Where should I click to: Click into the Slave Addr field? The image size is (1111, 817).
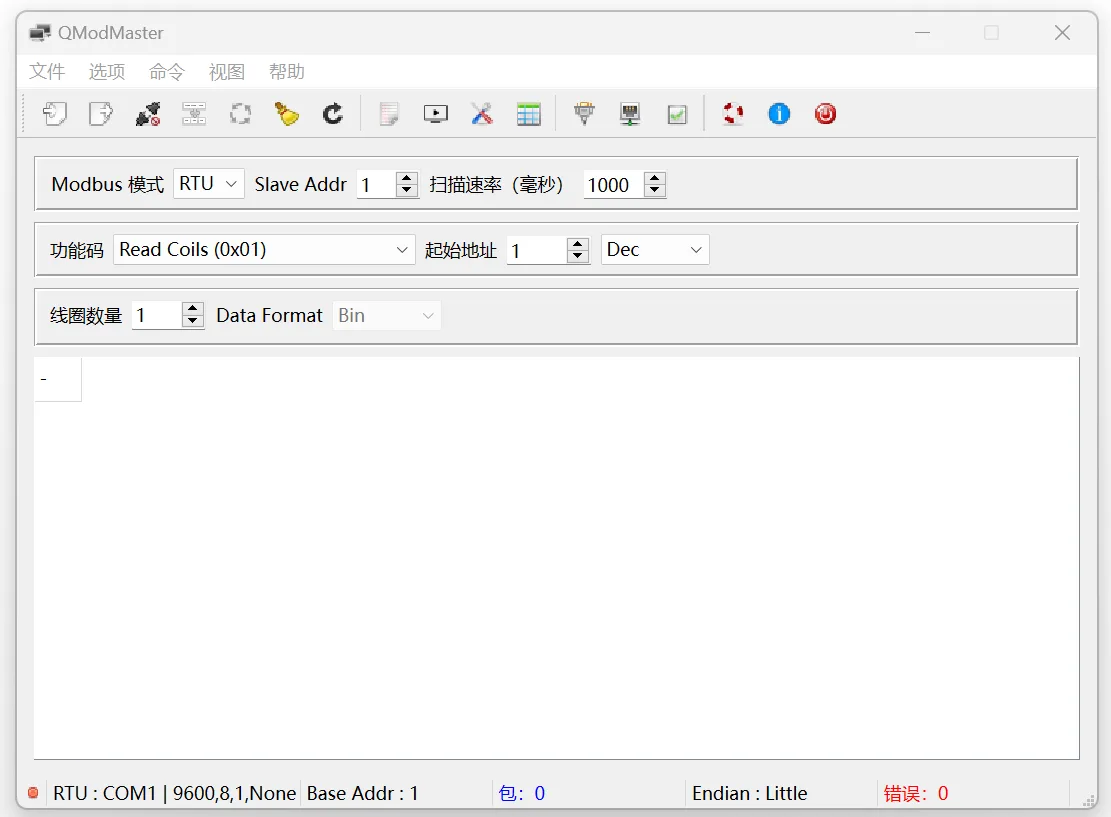[x=376, y=184]
